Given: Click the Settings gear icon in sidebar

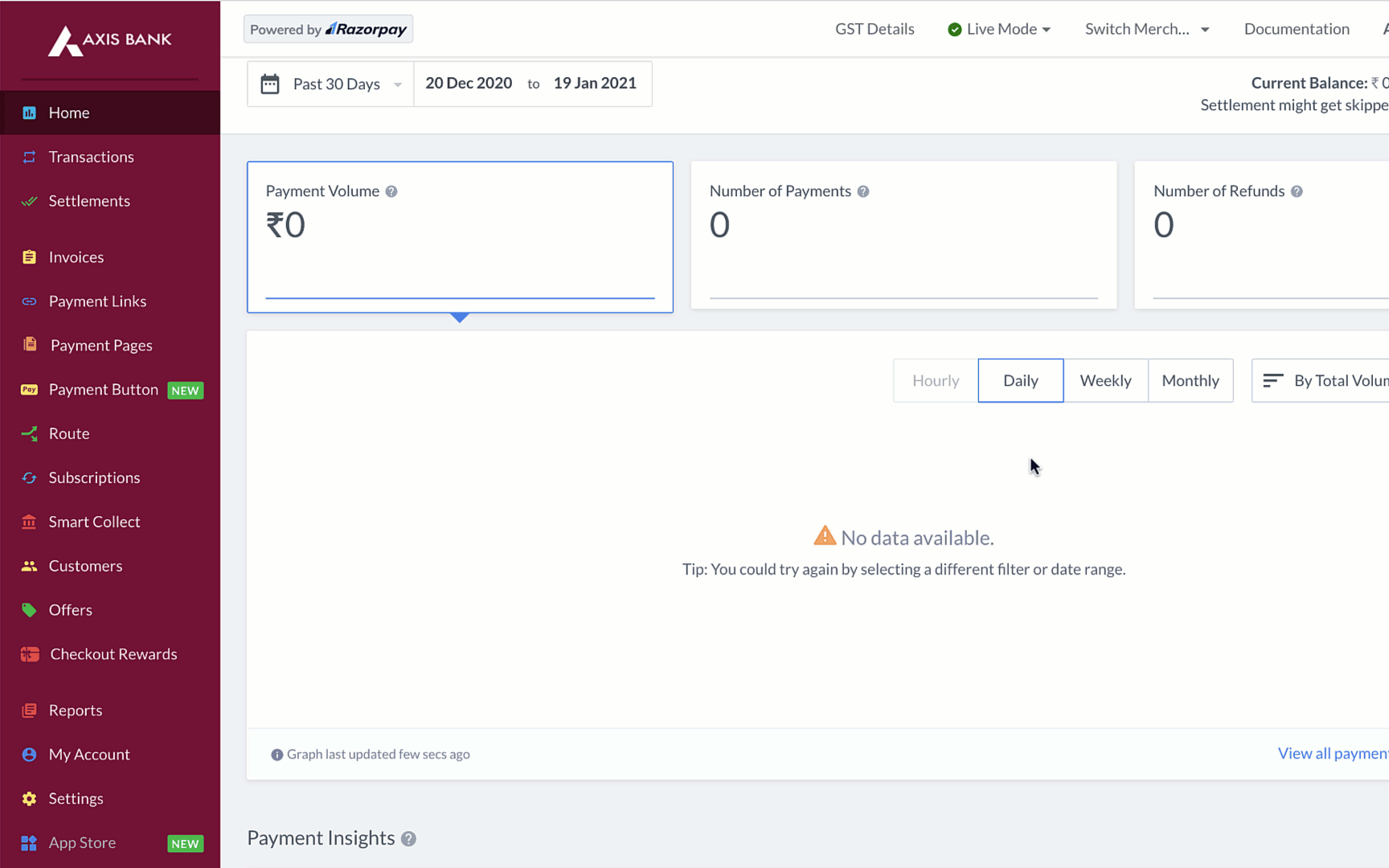Looking at the screenshot, I should [30, 799].
